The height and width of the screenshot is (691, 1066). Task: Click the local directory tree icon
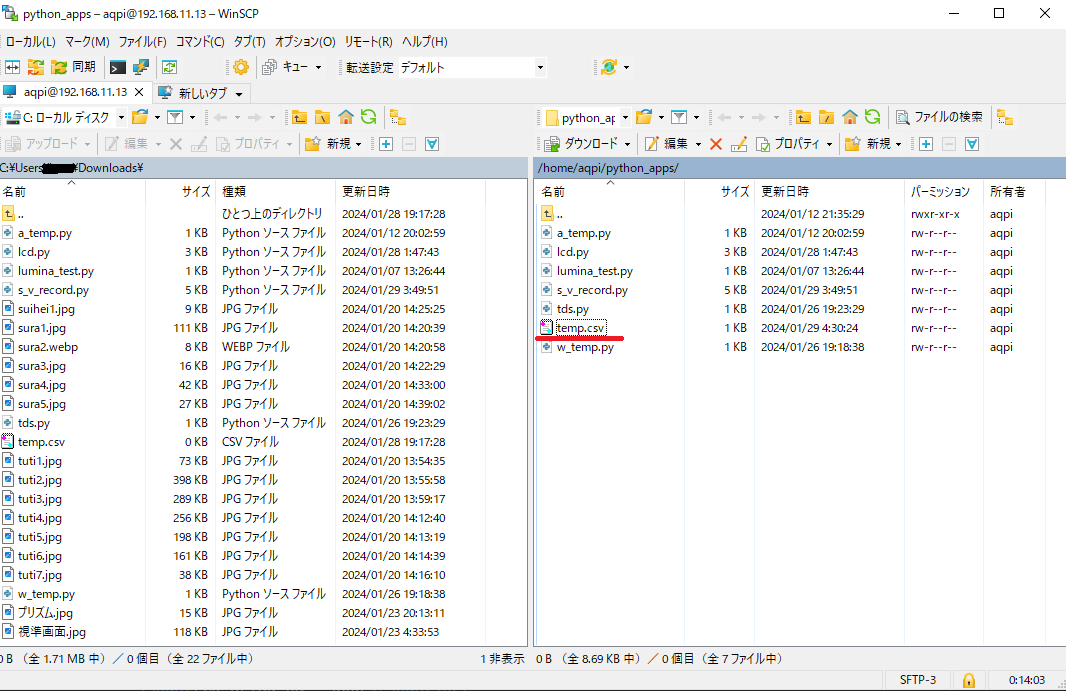(x=398, y=118)
